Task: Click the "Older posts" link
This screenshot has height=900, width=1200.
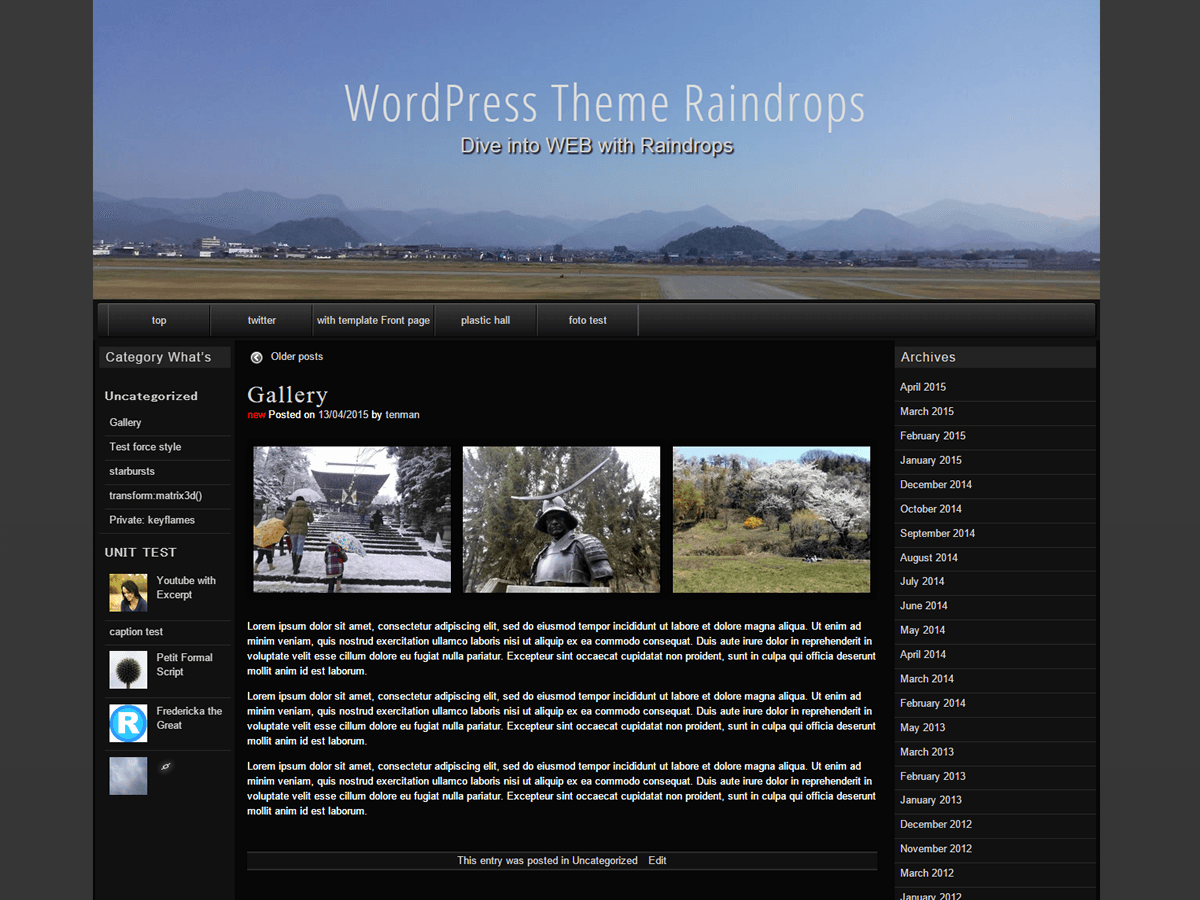Action: click(x=296, y=356)
